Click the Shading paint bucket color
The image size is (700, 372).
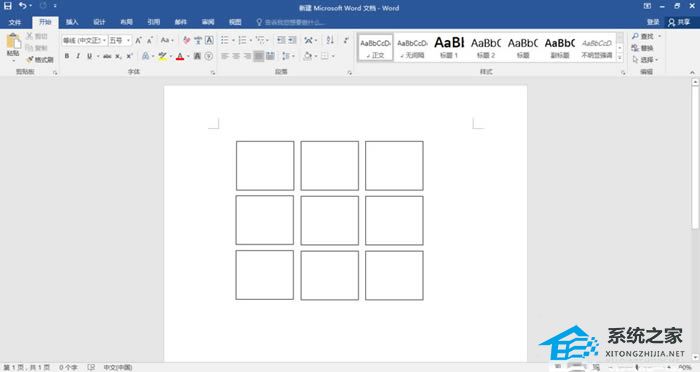tap(308, 56)
